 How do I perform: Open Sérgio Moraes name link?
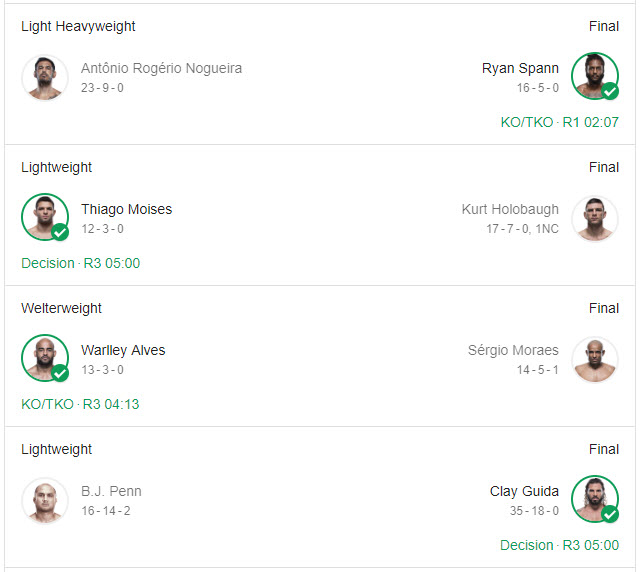pyautogui.click(x=513, y=350)
